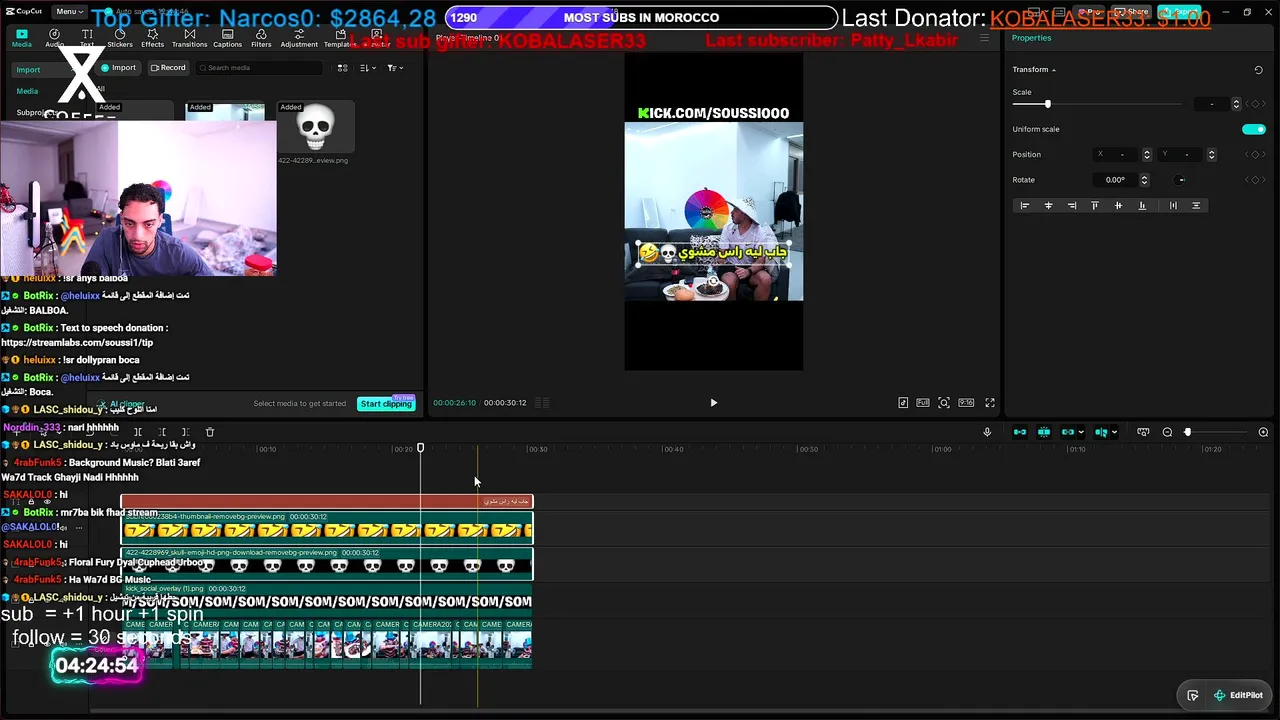Click the Start clipping button
Screen dimensions: 1280x720
[x=386, y=404]
